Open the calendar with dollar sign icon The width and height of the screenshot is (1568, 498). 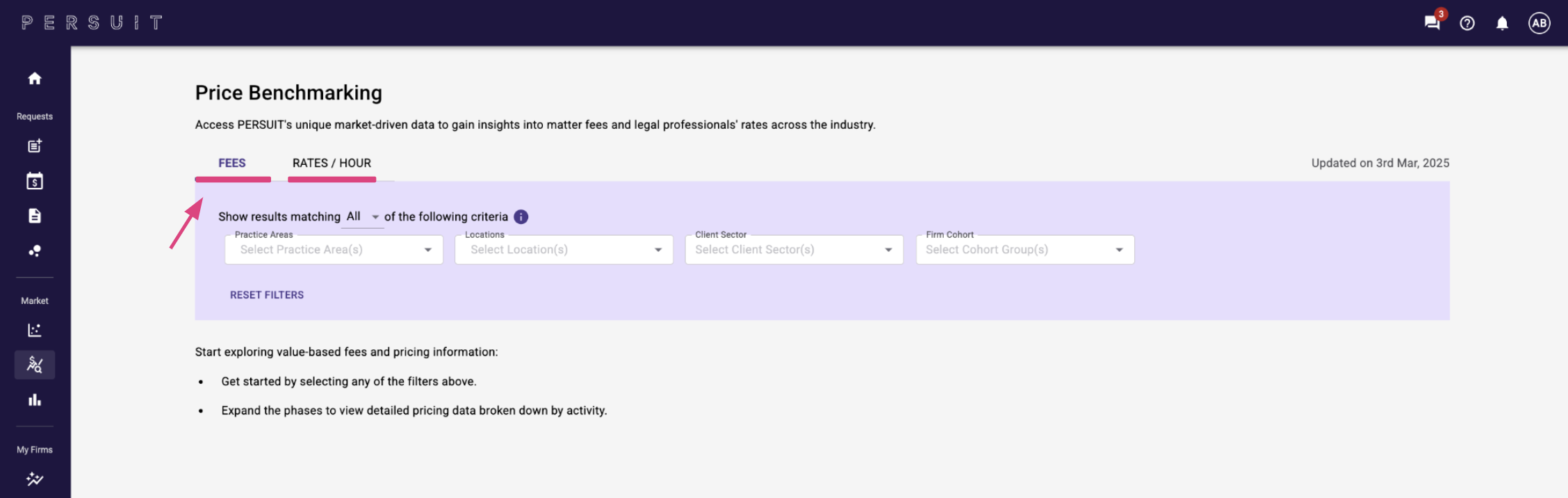click(35, 181)
